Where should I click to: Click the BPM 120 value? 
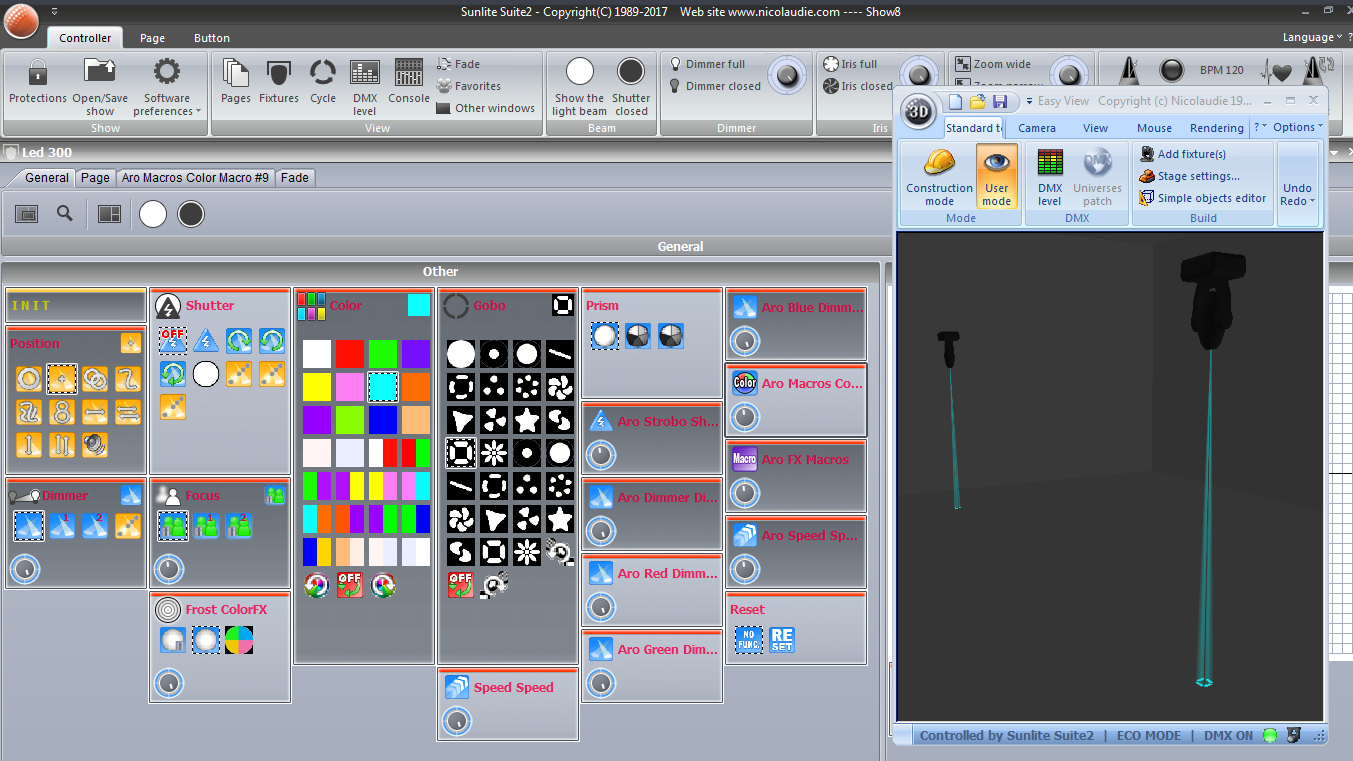pyautogui.click(x=1222, y=71)
